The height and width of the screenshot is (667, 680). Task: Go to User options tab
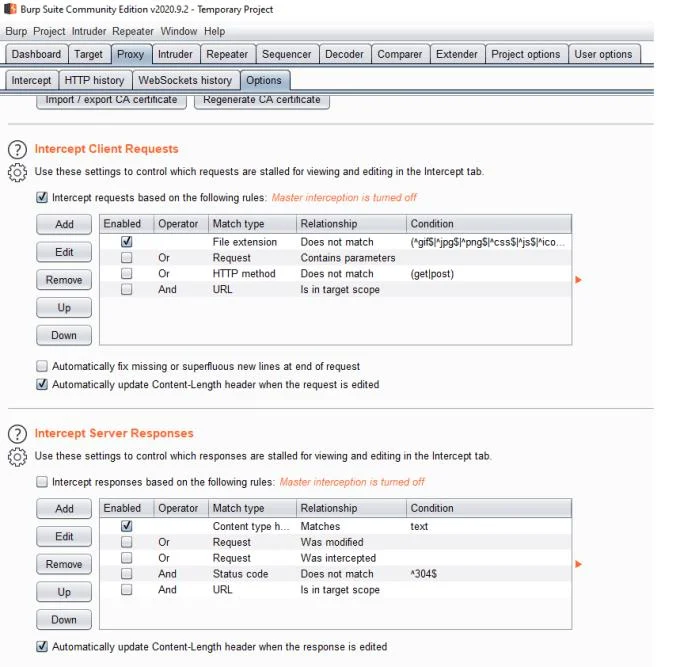[603, 54]
